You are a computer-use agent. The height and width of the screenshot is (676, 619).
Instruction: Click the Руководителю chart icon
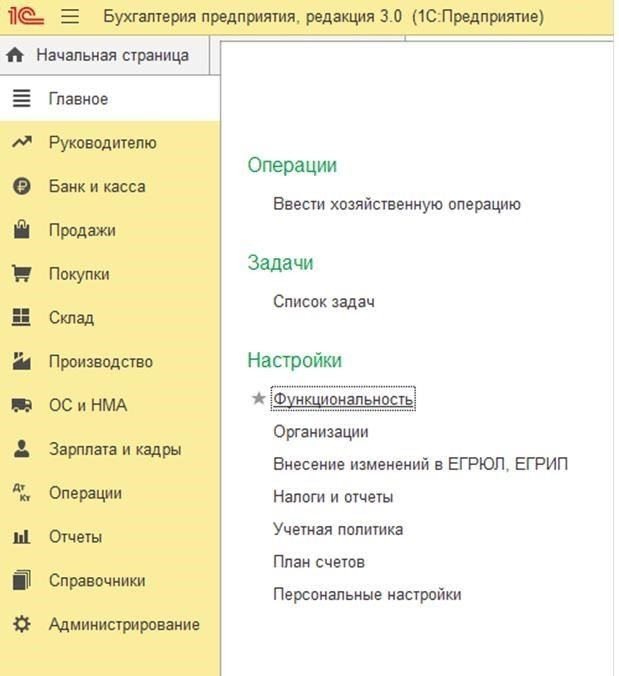[22, 143]
